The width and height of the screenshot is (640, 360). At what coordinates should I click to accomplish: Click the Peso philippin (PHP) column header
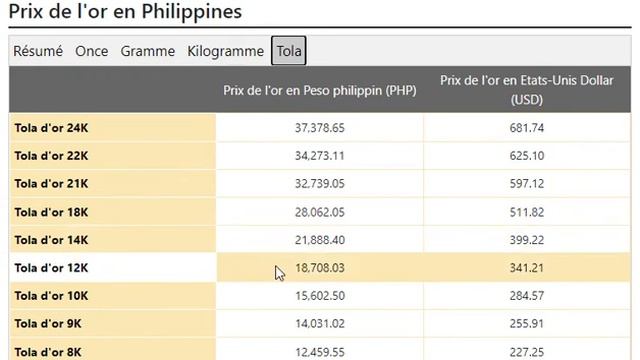click(320, 90)
